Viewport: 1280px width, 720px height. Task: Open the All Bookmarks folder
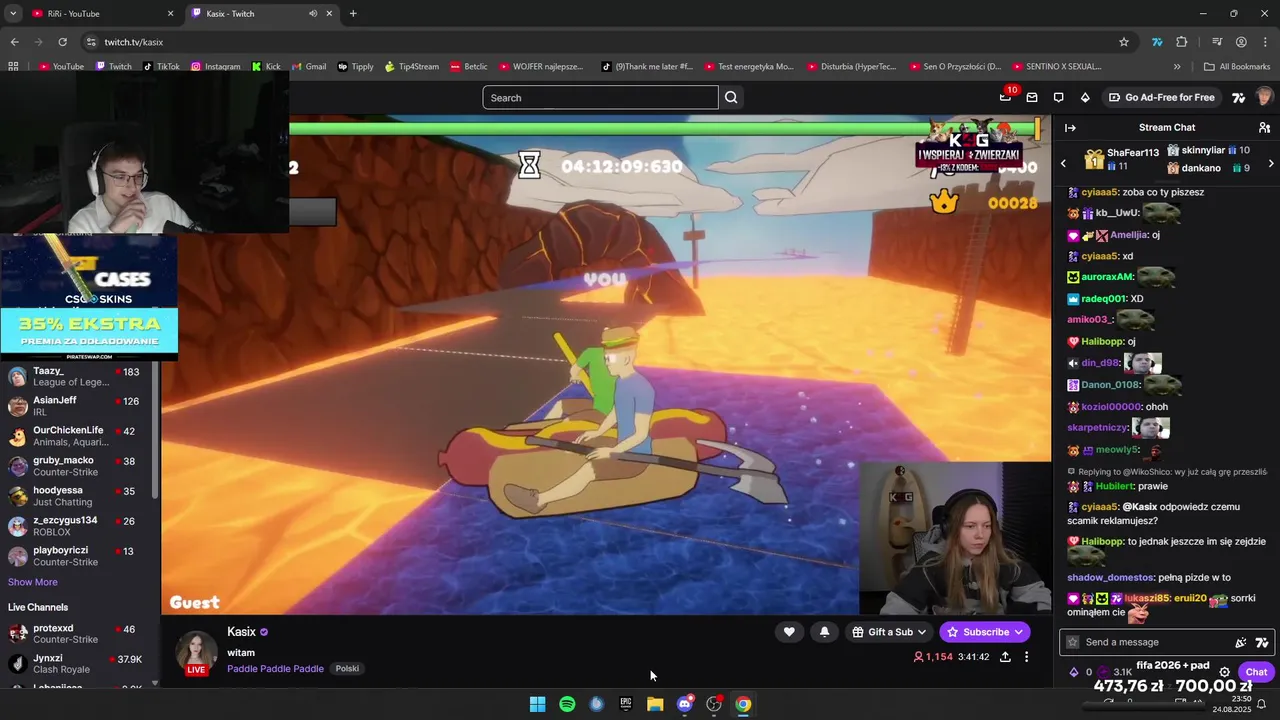(1237, 67)
